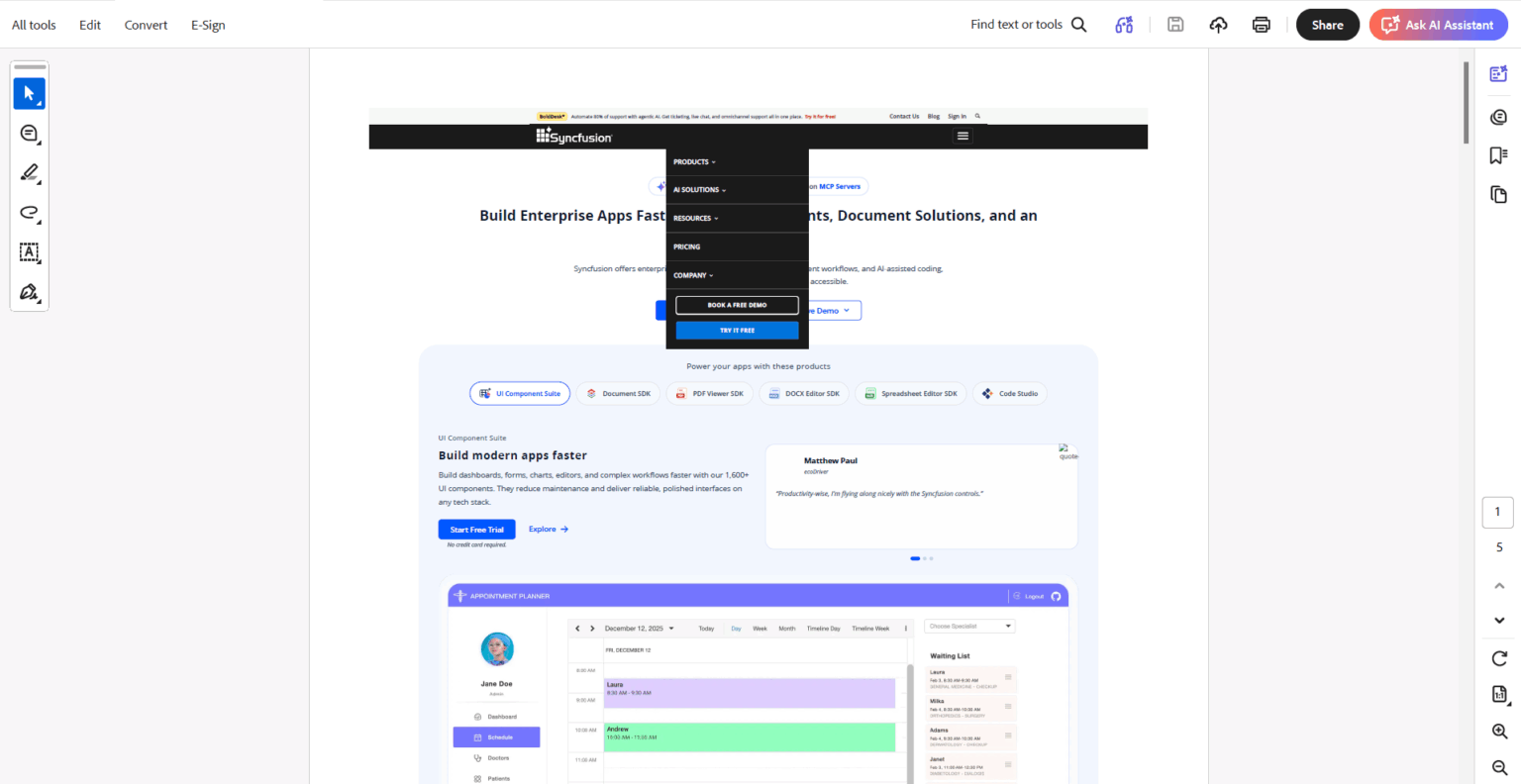Open the E-Sign menu
This screenshot has height=784, width=1521.
[x=208, y=25]
